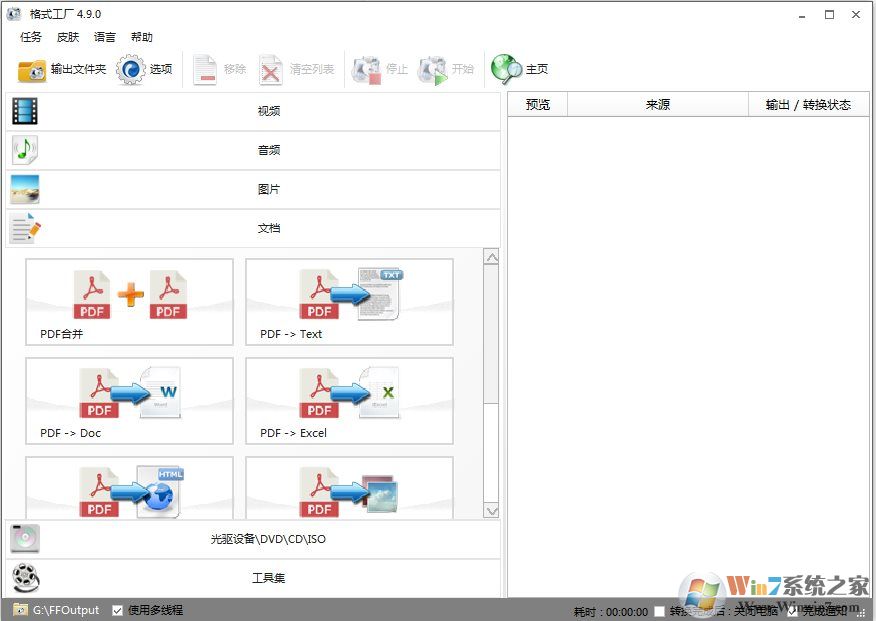The height and width of the screenshot is (621, 876).
Task: Open 选项 options gear icon
Action: point(130,69)
